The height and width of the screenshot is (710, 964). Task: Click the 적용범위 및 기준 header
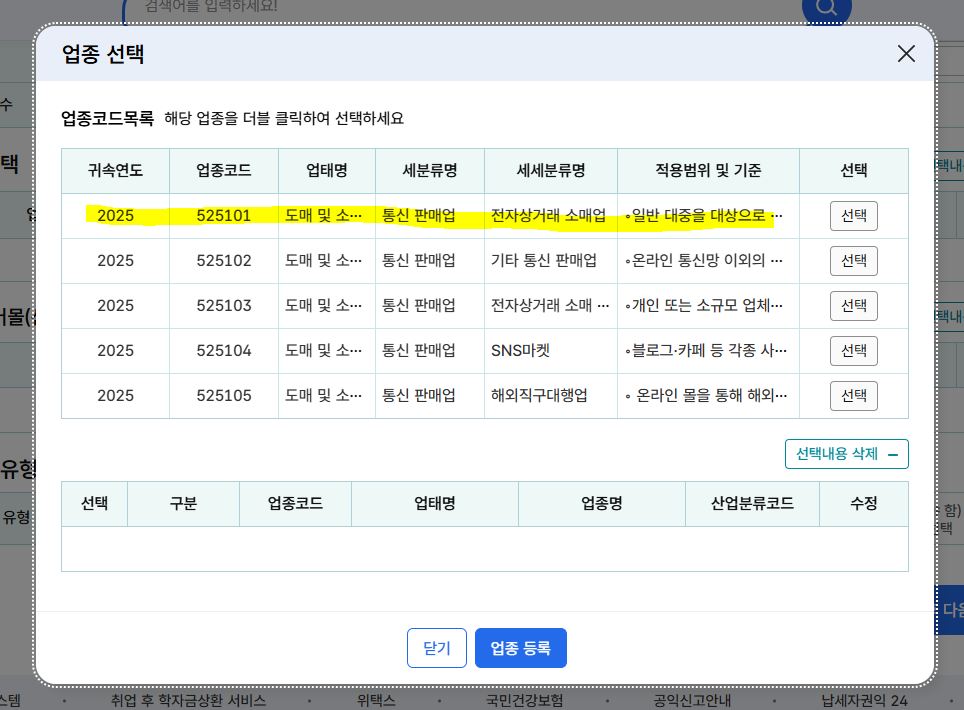coord(708,171)
